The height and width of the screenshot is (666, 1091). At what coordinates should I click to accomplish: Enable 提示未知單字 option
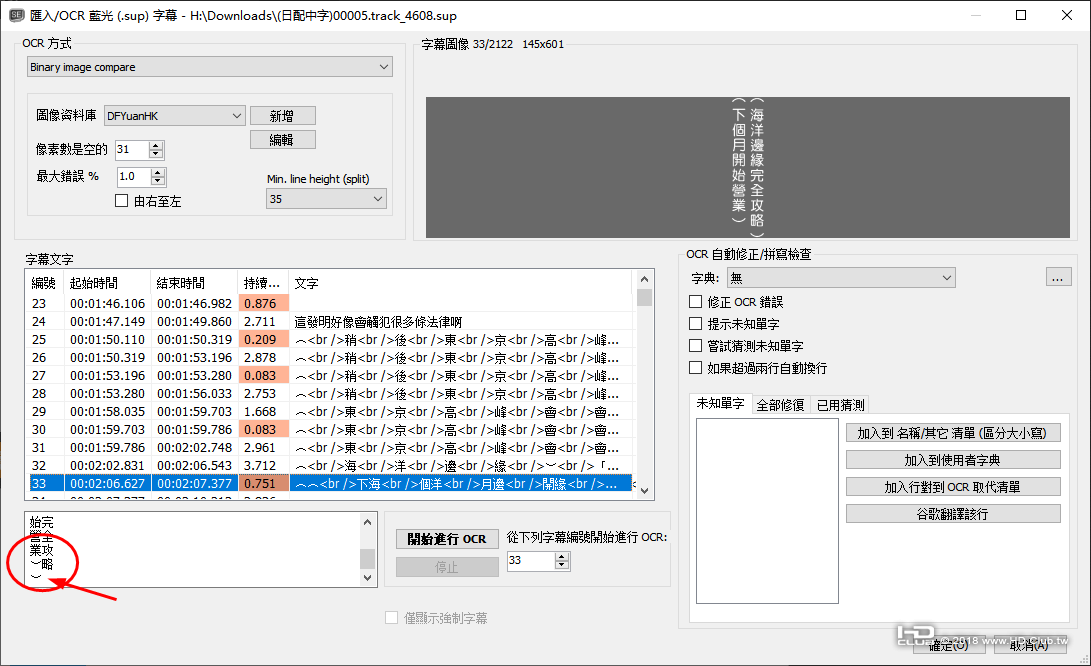pyautogui.click(x=695, y=324)
